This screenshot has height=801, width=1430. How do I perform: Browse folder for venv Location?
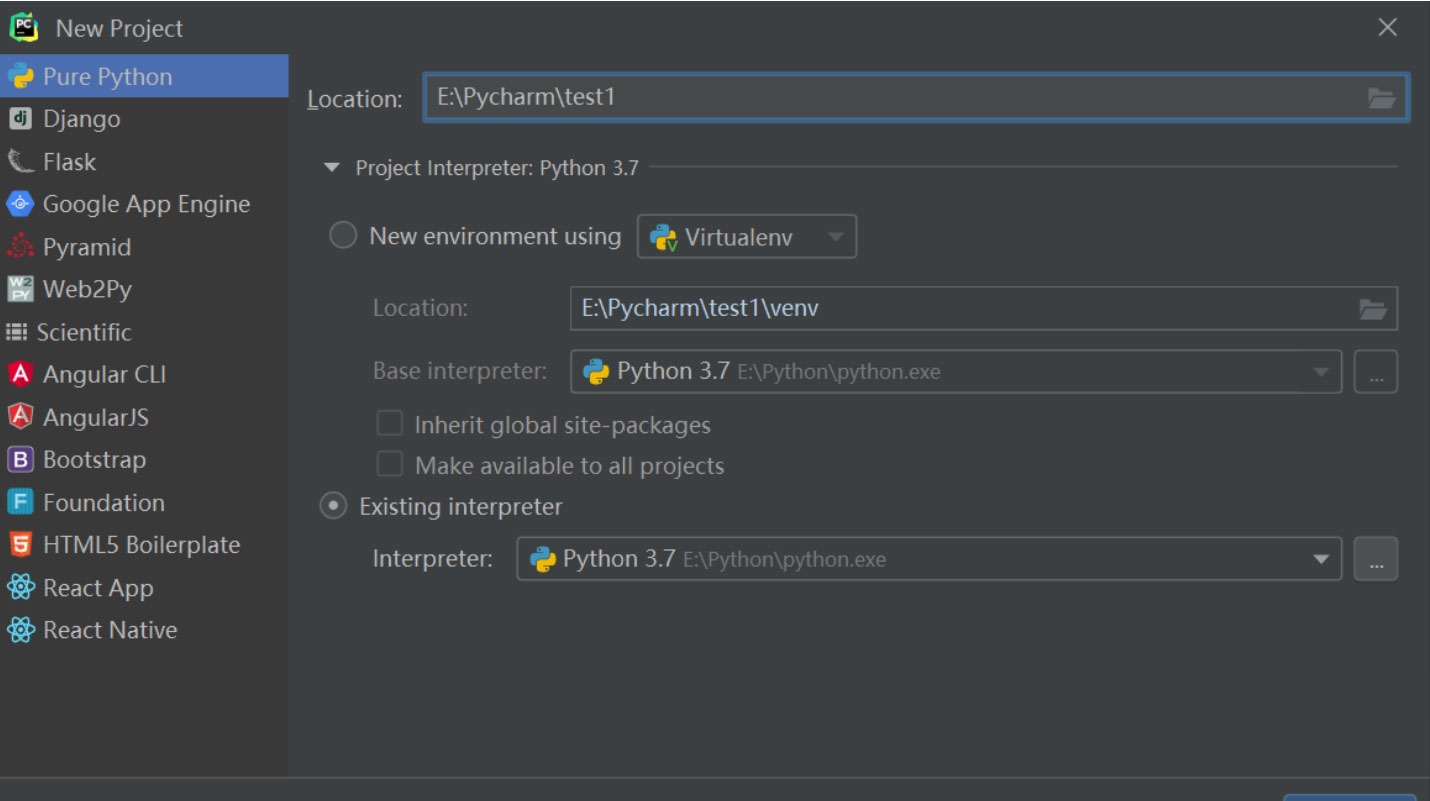click(1373, 309)
